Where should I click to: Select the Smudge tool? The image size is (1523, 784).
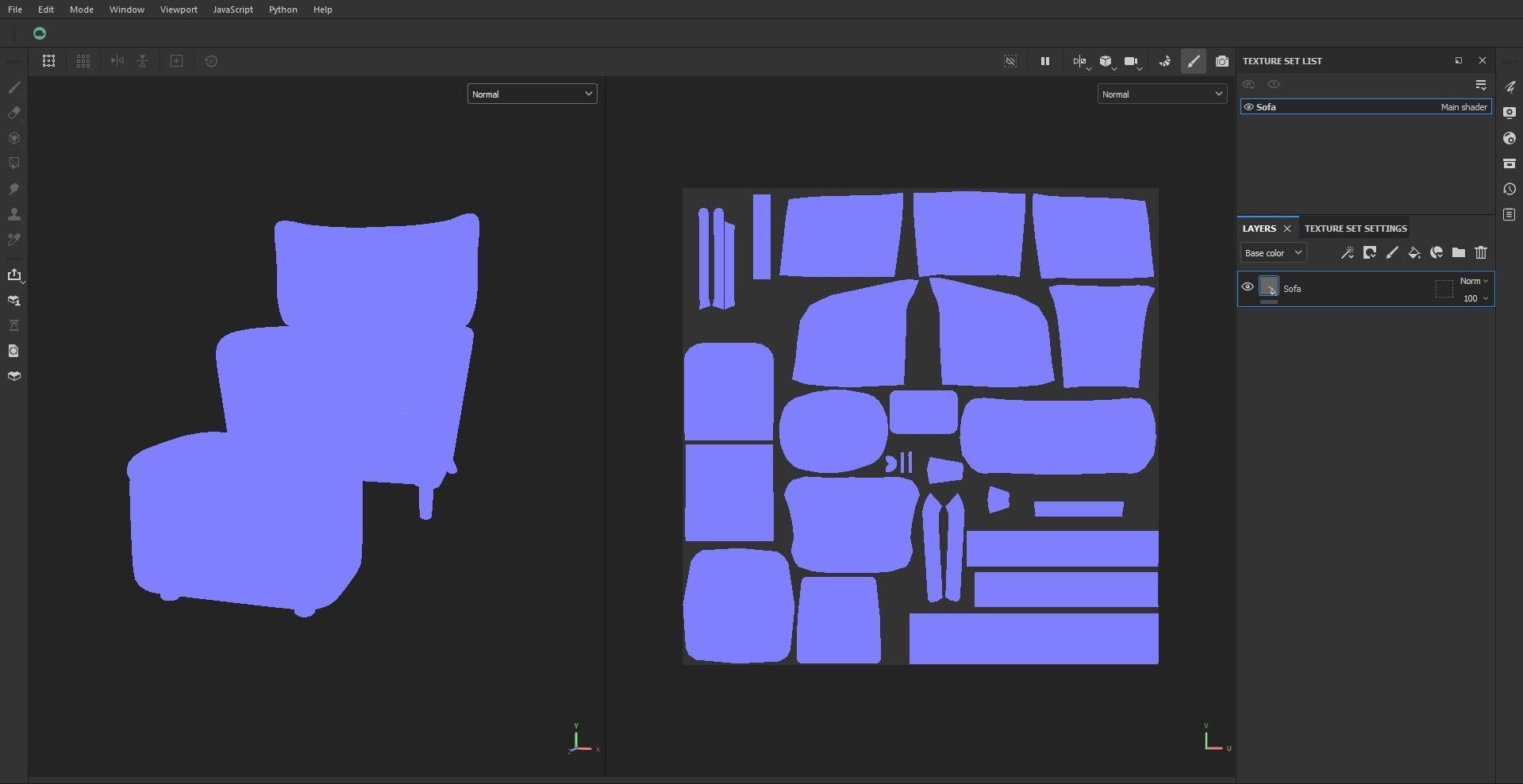coord(14,189)
